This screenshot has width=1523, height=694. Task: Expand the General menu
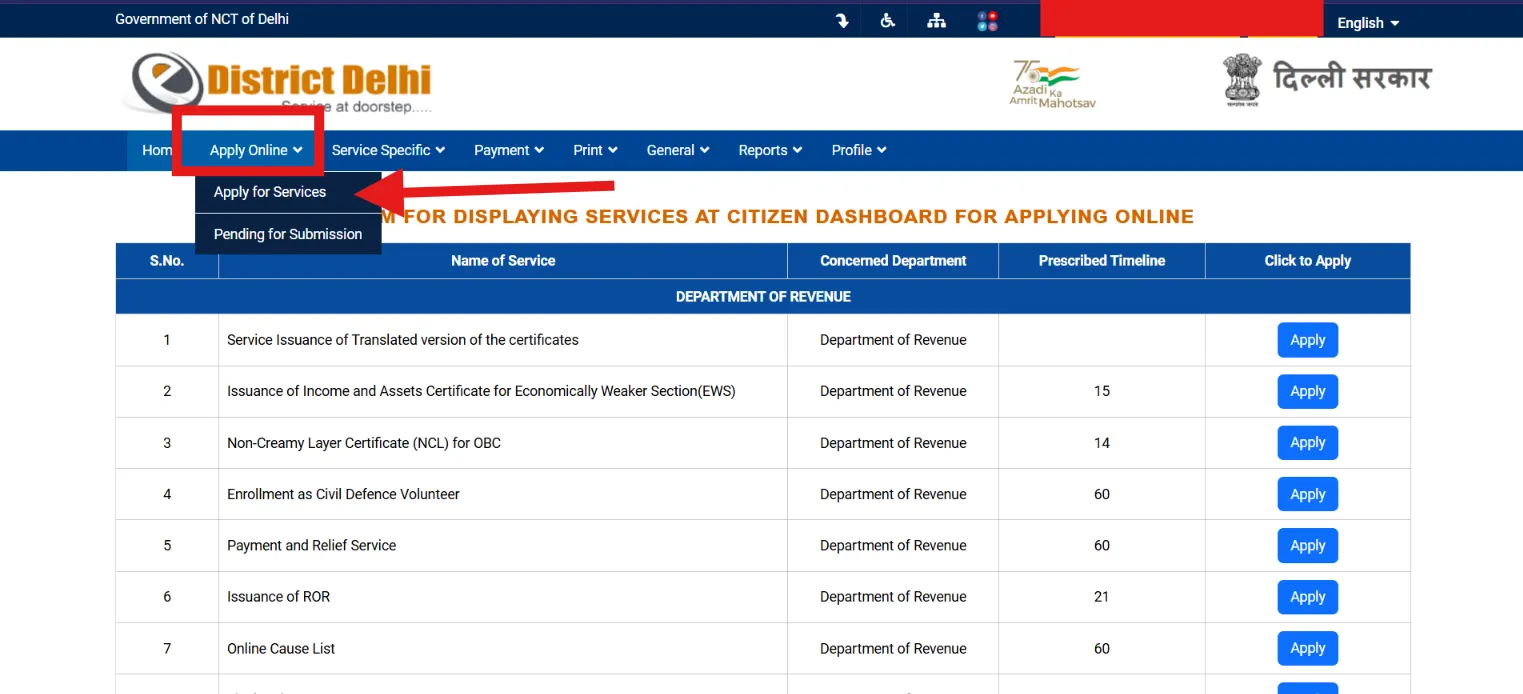coord(678,150)
